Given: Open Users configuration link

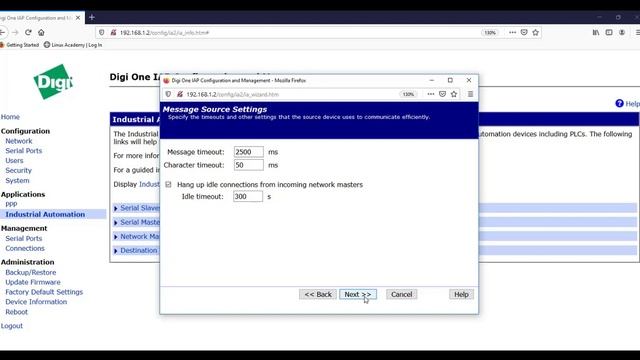Looking at the screenshot, I should (x=14, y=160).
